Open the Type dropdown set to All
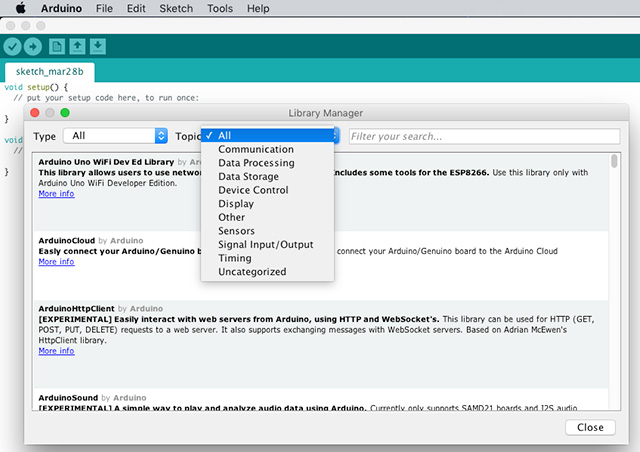 pos(115,136)
